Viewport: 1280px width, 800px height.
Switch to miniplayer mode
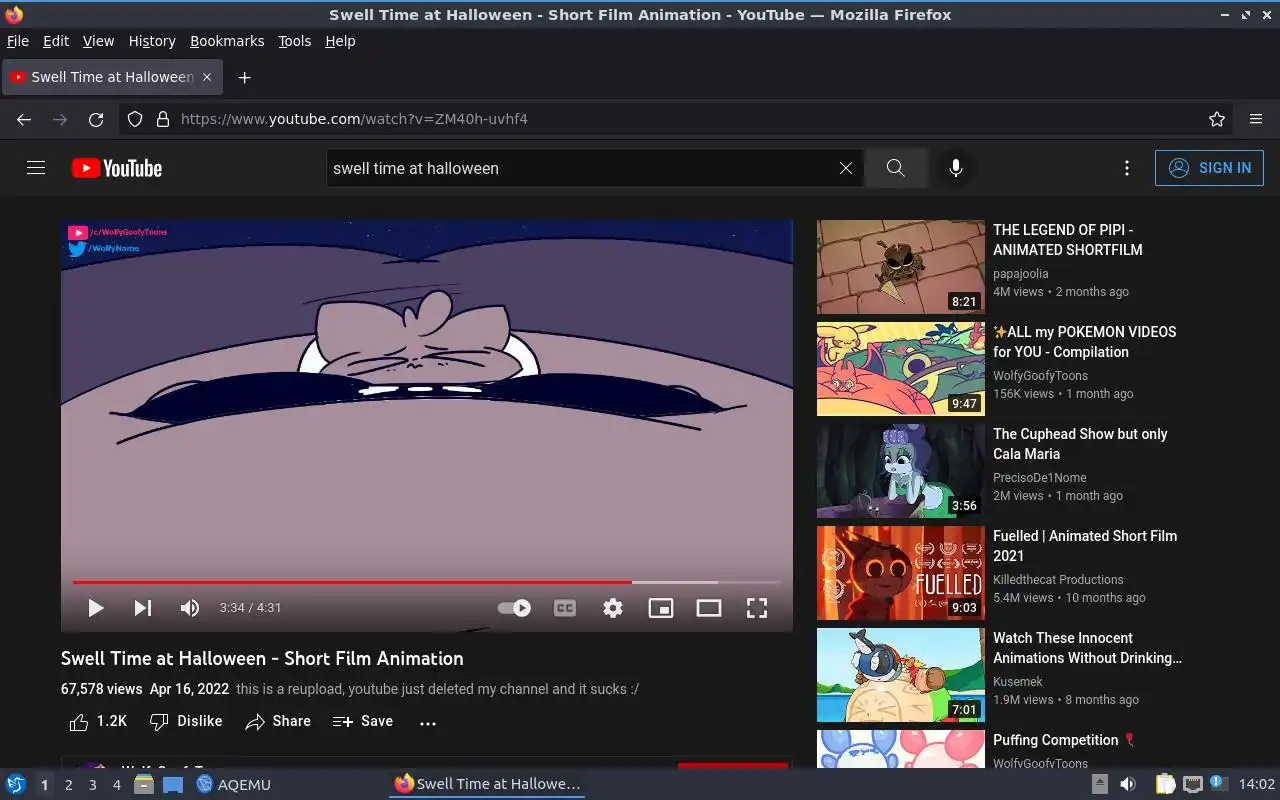[x=661, y=608]
